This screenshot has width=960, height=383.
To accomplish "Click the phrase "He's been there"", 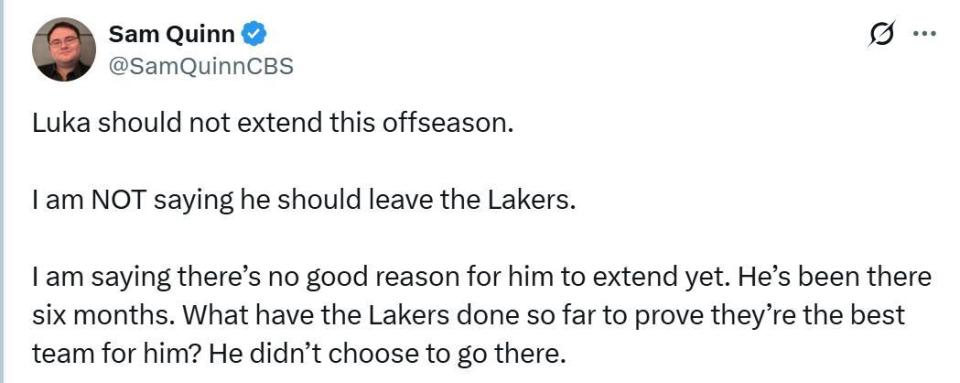I will (x=836, y=280).
